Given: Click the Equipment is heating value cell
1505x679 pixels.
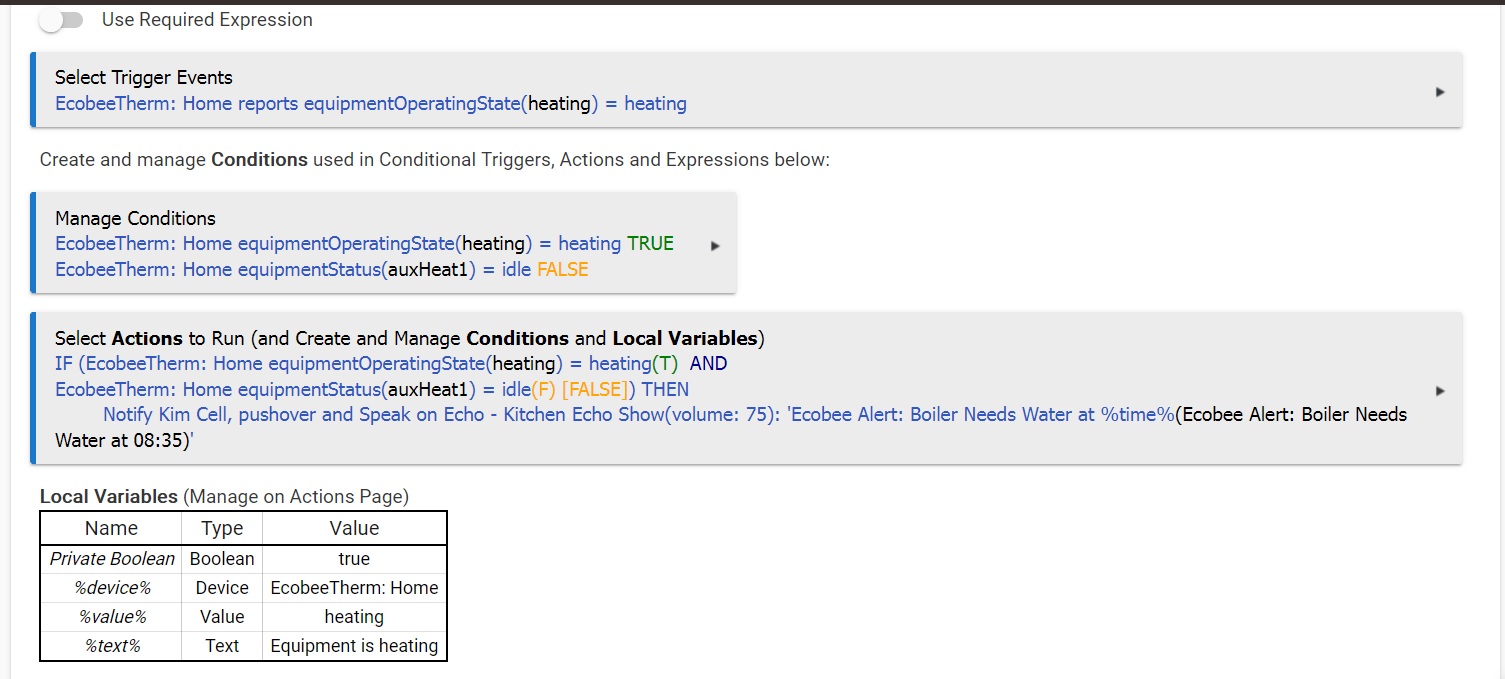Looking at the screenshot, I should (x=354, y=646).
